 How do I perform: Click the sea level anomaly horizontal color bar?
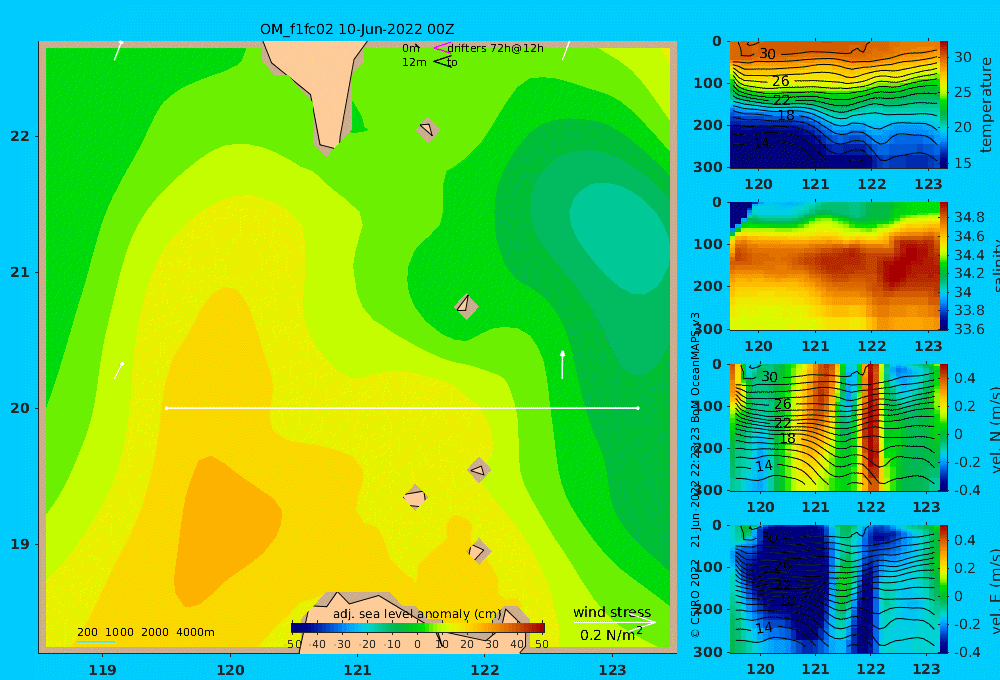[418, 627]
